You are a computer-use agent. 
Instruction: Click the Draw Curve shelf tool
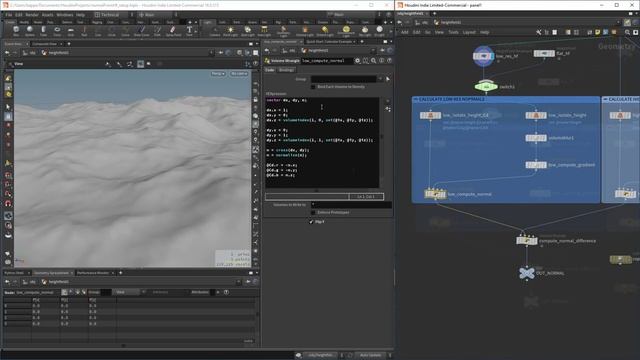tap(142, 31)
